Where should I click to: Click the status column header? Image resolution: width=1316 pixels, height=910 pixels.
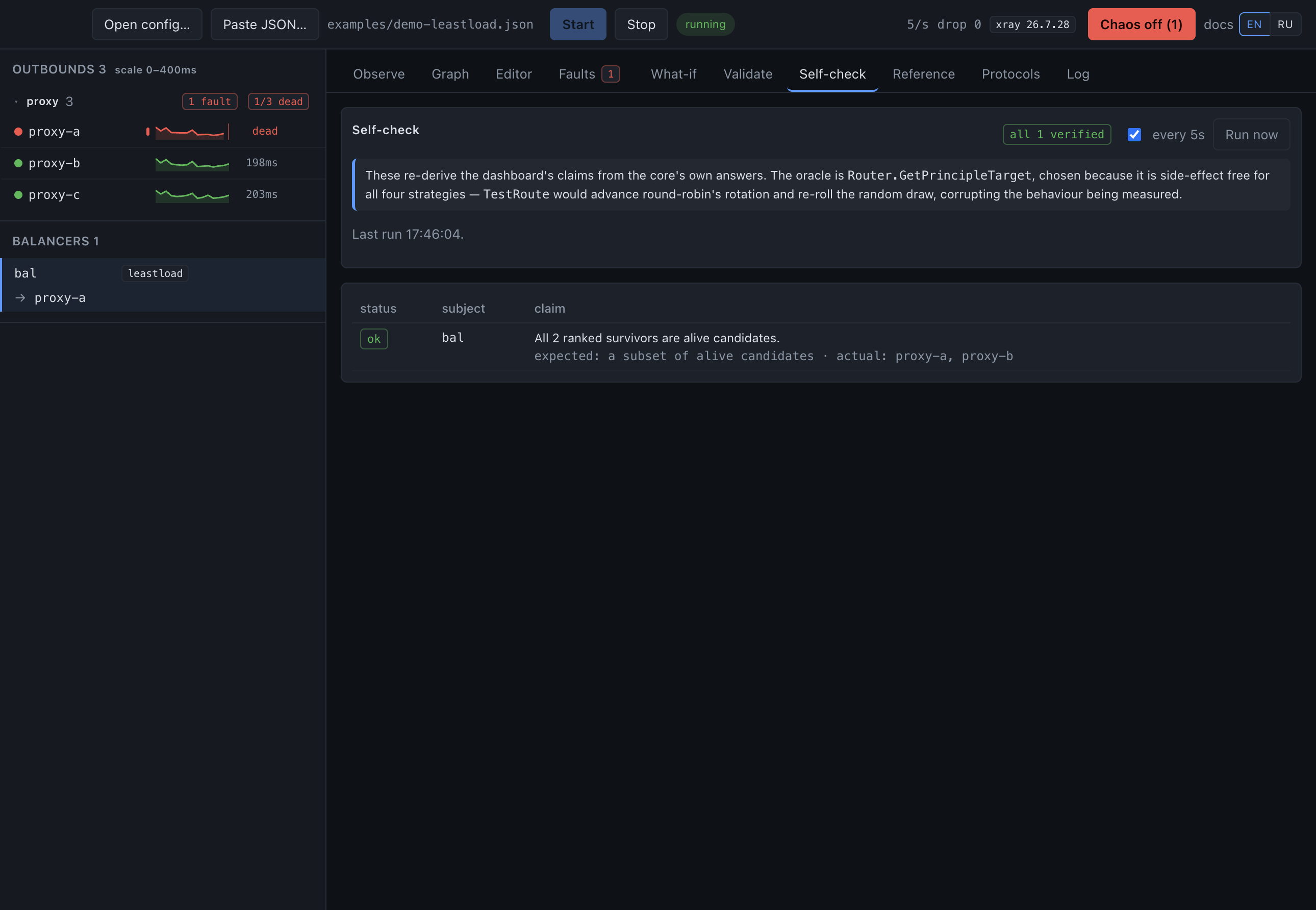(378, 309)
